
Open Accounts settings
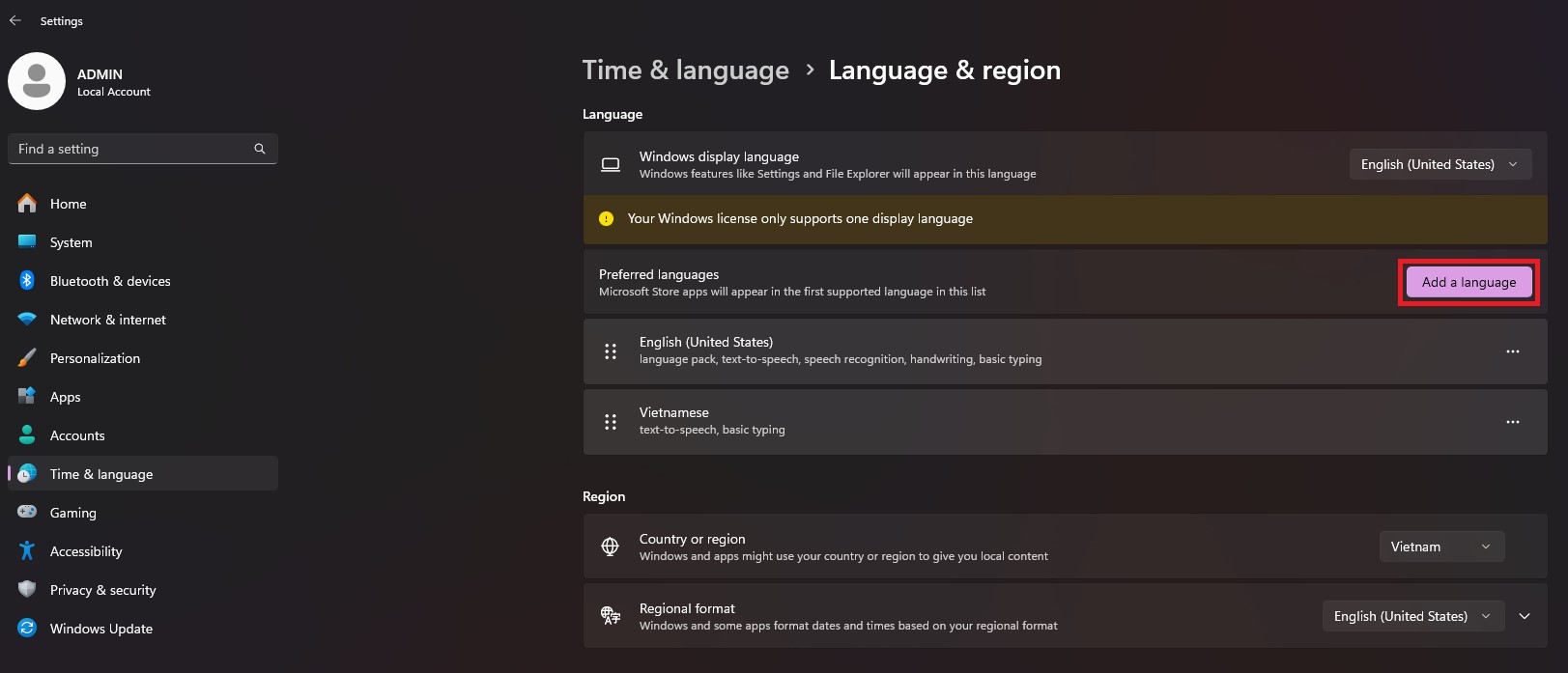coord(143,435)
